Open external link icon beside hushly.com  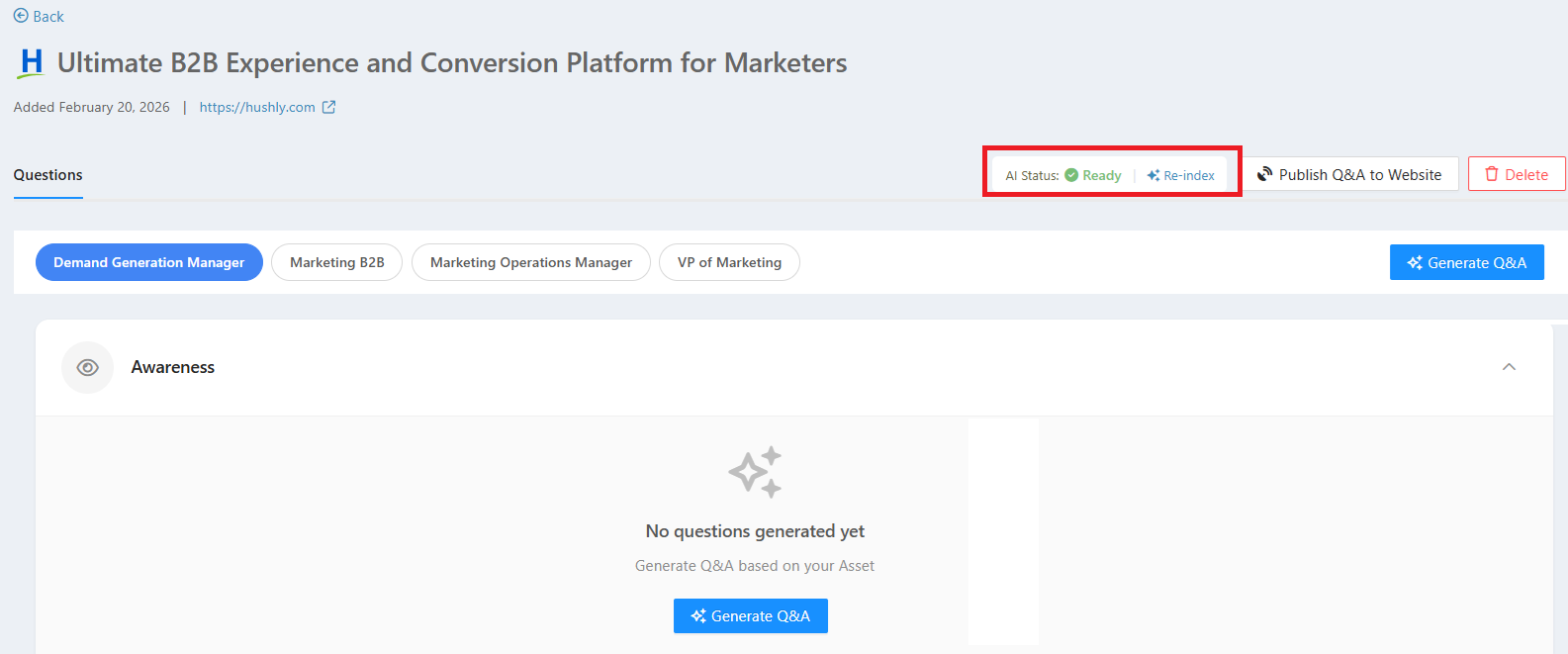point(329,107)
